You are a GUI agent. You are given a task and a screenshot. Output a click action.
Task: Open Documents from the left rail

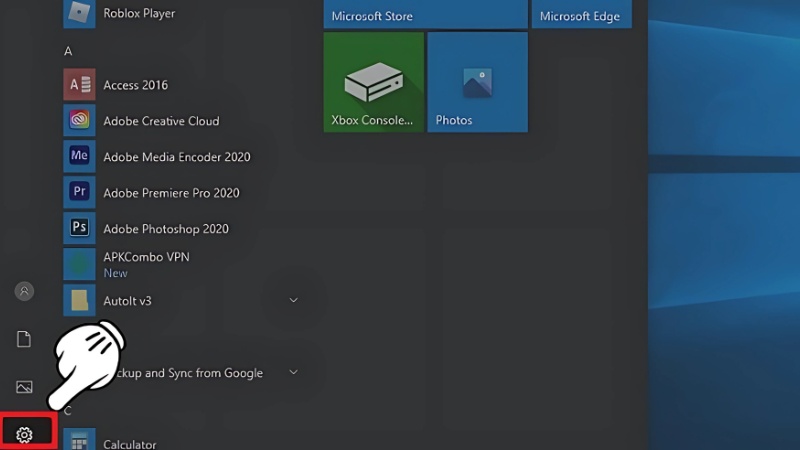click(x=25, y=340)
